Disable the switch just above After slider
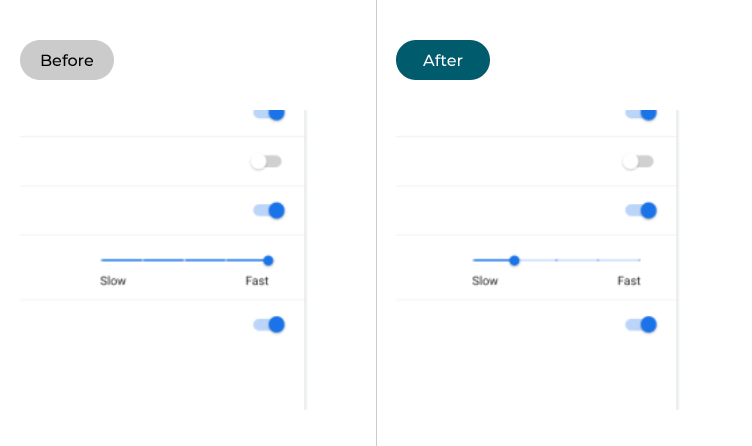This screenshot has width=752, height=446. pos(641,211)
